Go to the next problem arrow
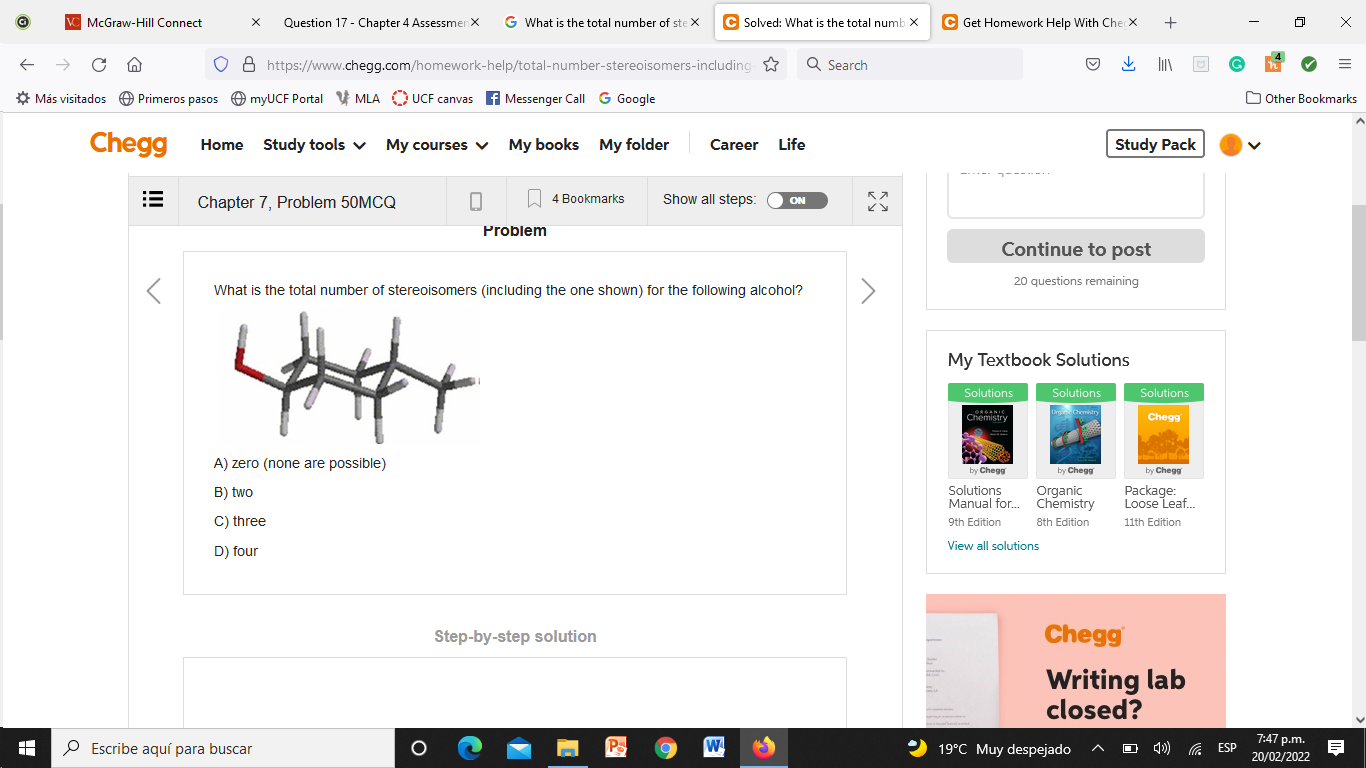 pyautogui.click(x=867, y=291)
